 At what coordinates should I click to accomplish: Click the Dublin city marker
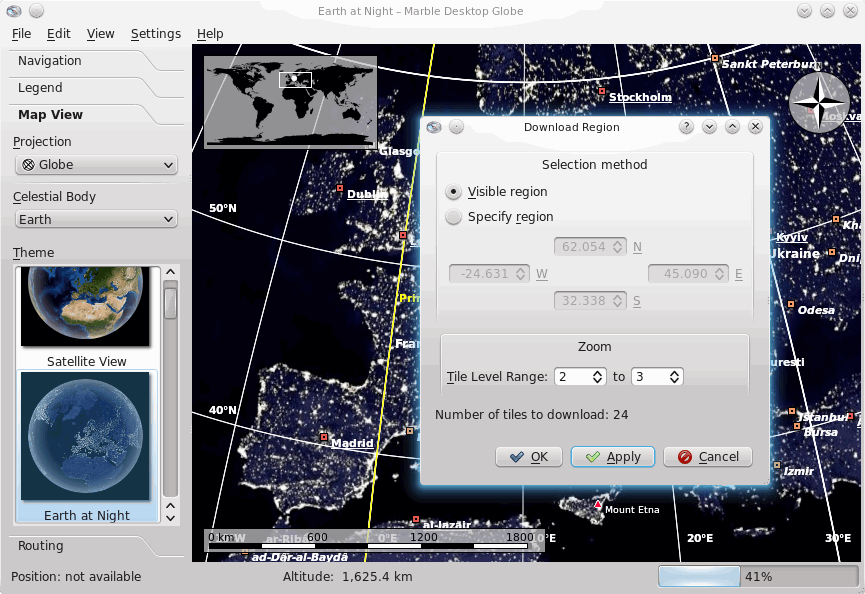click(x=340, y=188)
